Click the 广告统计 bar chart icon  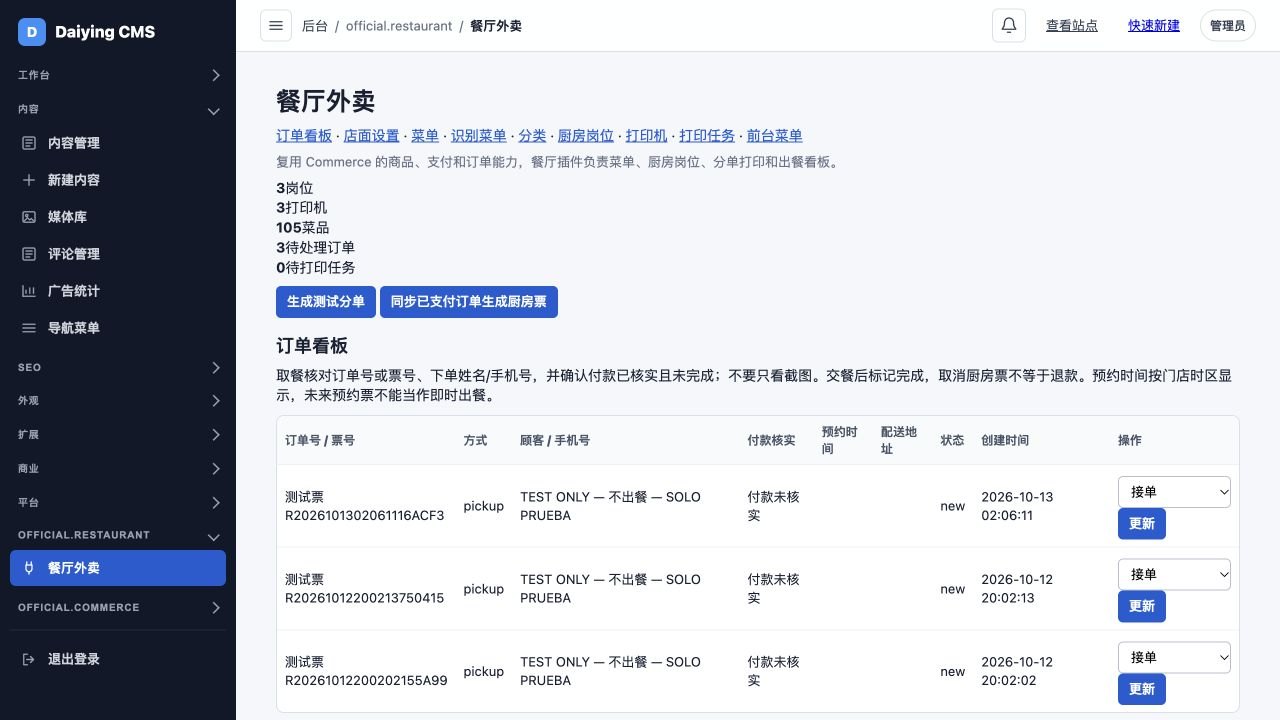pos(29,291)
